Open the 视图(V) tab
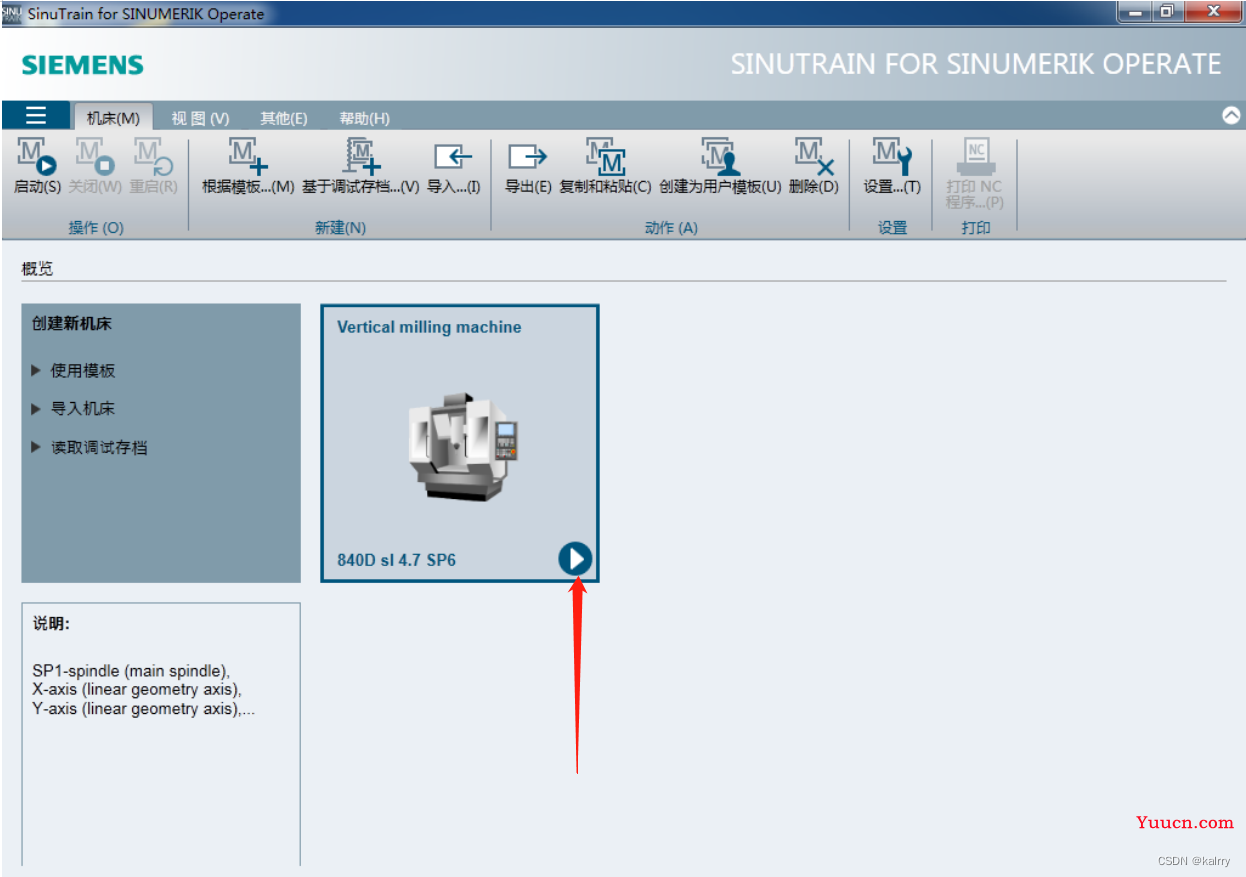 (200, 118)
